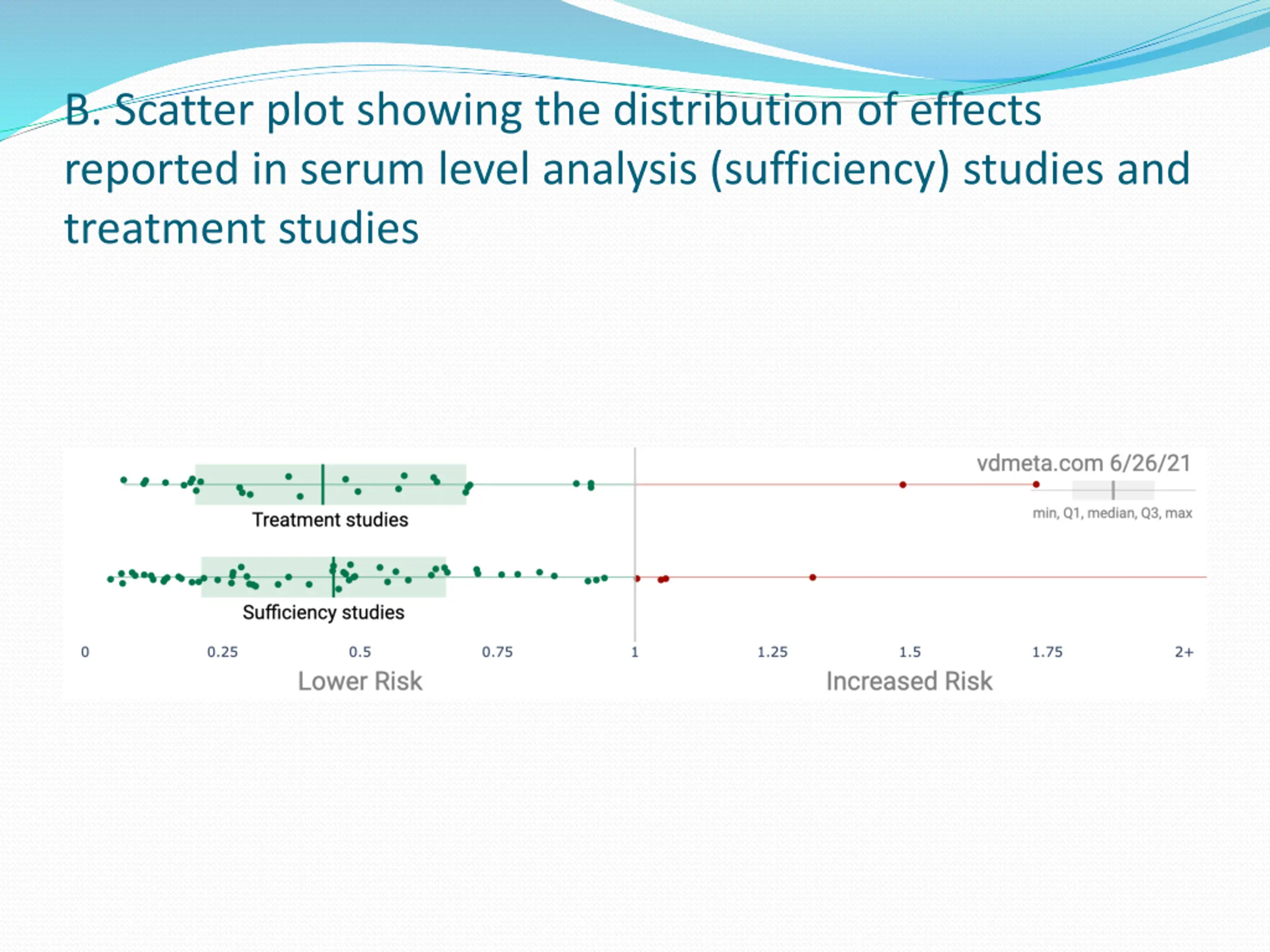Click the Increased Risk axis label
The height and width of the screenshot is (952, 1270).
909,682
